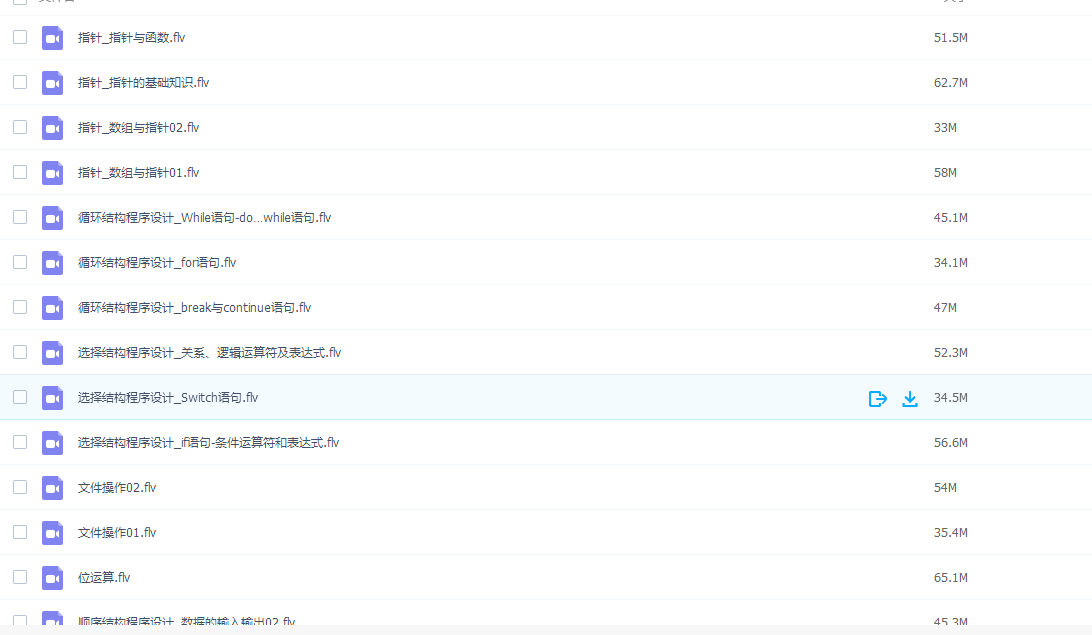1092x635 pixels.
Task: Share the Switch语句.flv file
Action: coord(878,398)
